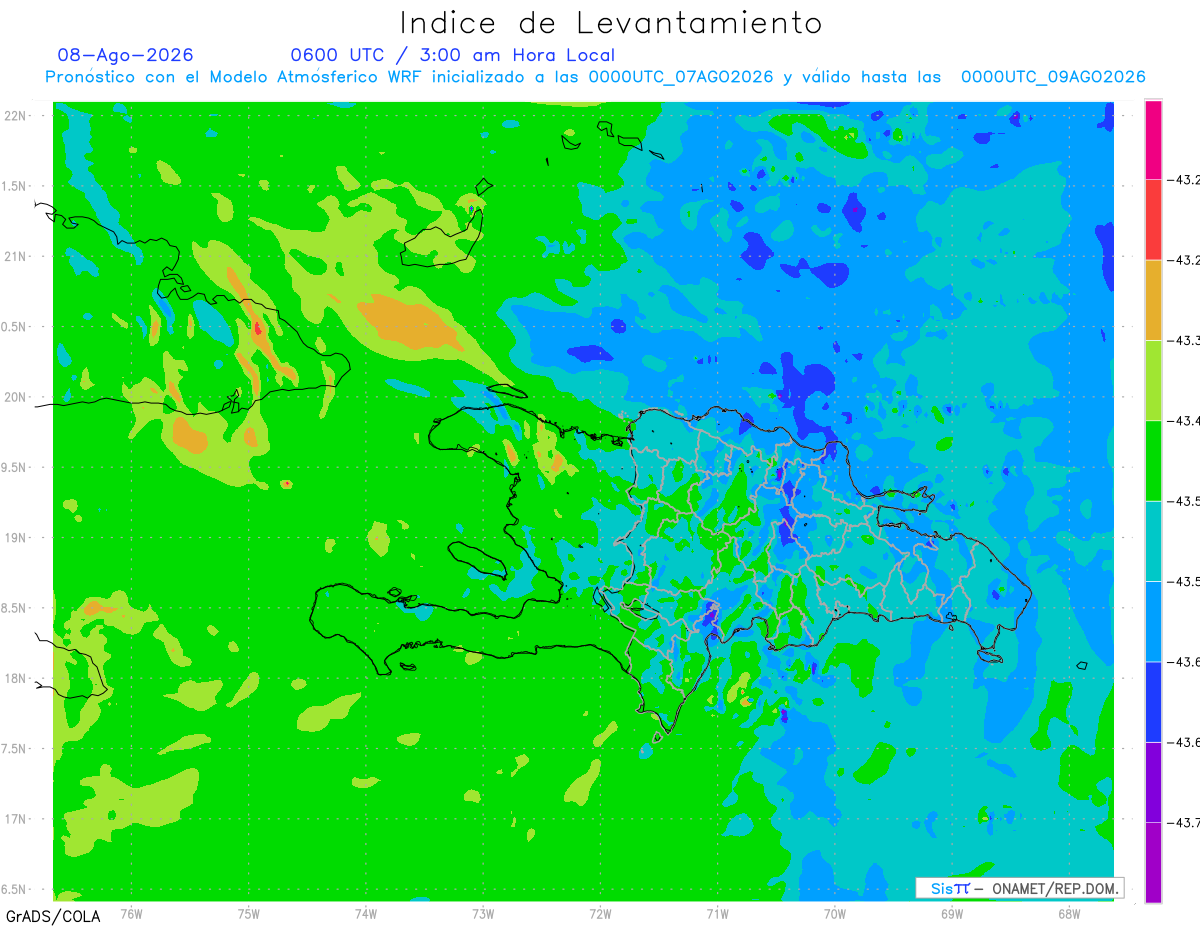This screenshot has width=1200, height=927.
Task: Click the 72W longitude label
Action: (x=600, y=913)
